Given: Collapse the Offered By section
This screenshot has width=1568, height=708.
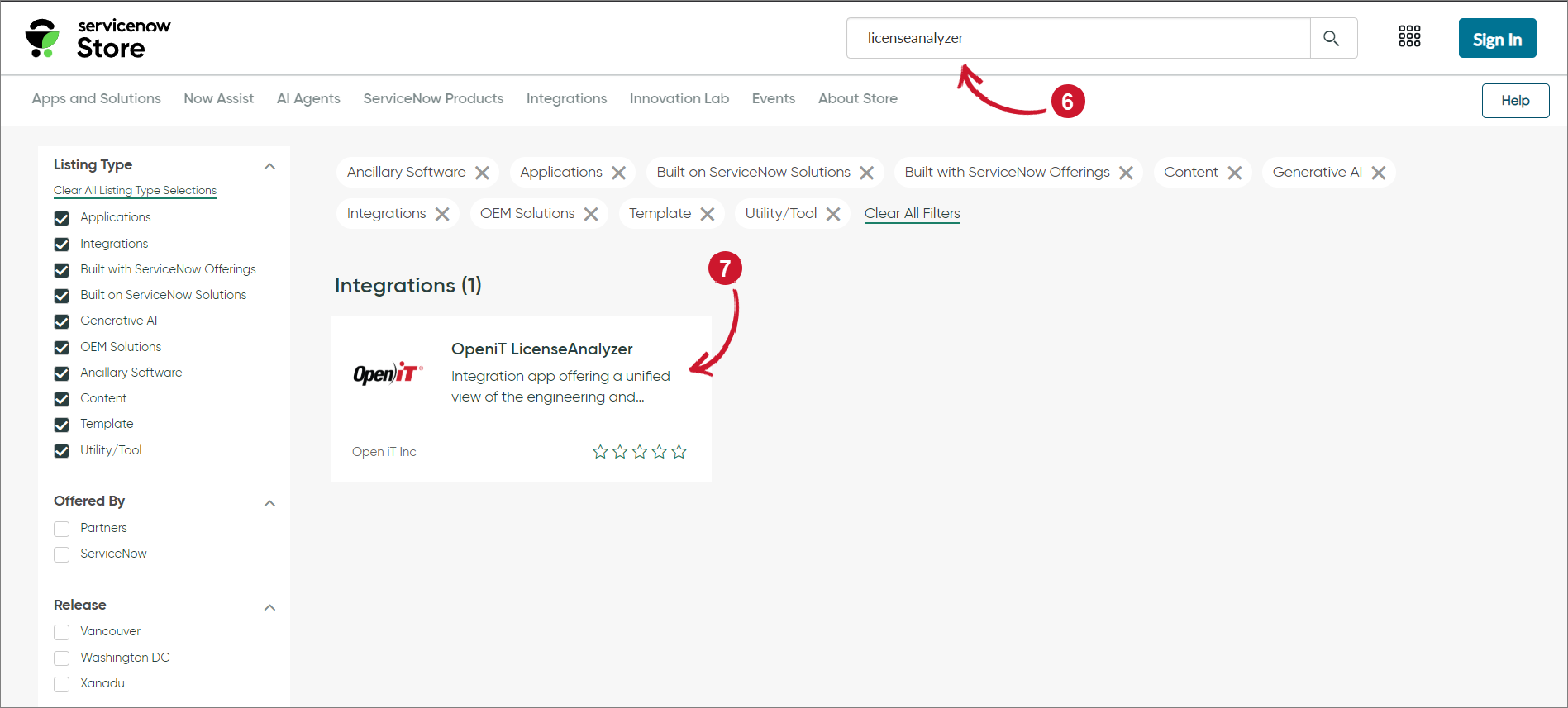Looking at the screenshot, I should (x=269, y=503).
